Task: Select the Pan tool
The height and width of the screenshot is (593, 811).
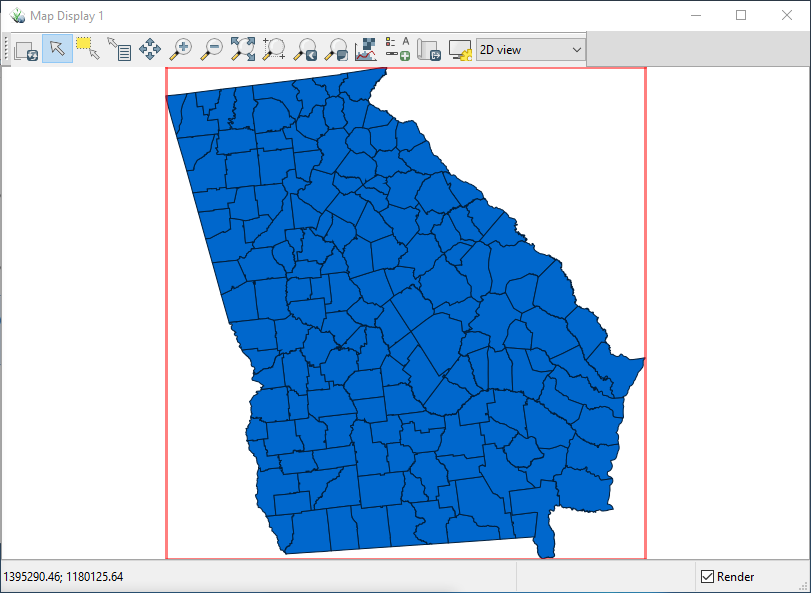Action: point(150,49)
